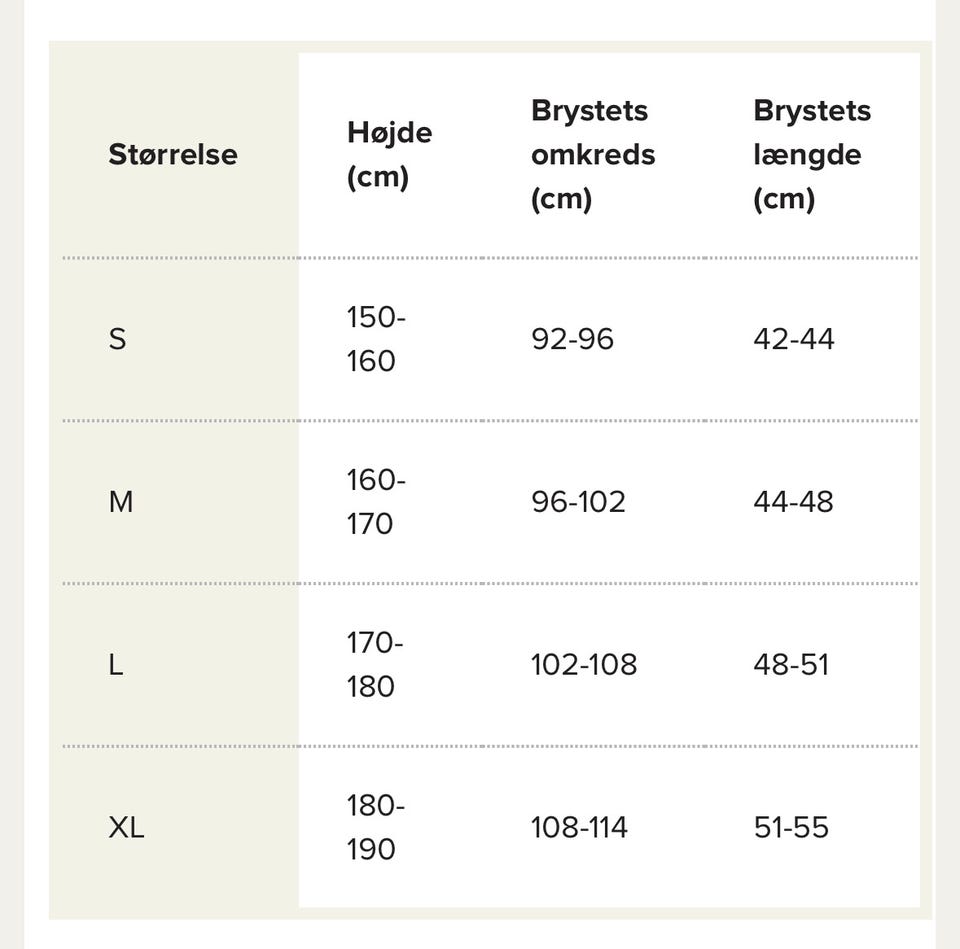Click the size L row label
Image resolution: width=960 pixels, height=949 pixels.
pyautogui.click(x=116, y=665)
